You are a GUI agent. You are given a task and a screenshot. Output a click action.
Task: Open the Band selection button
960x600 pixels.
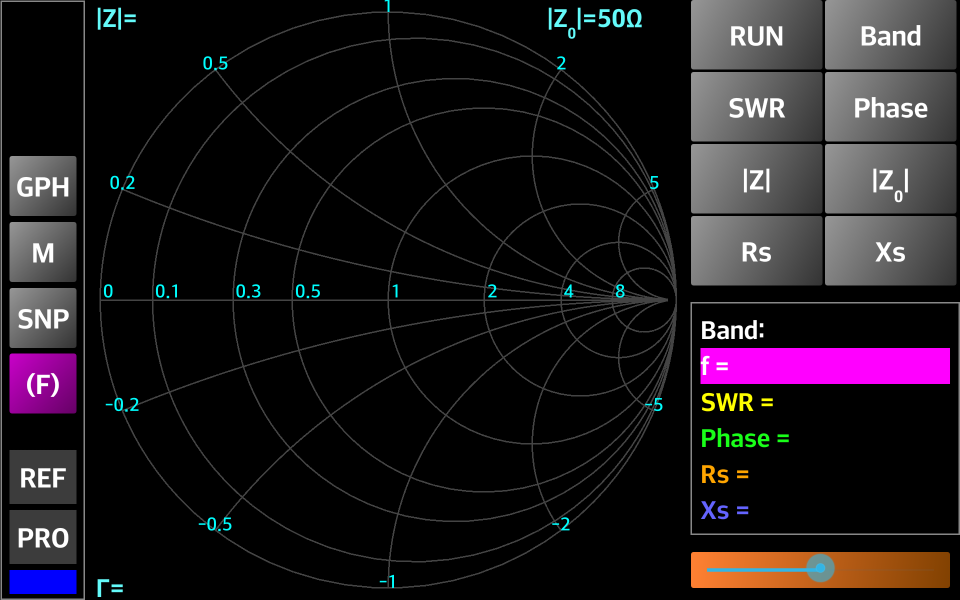point(890,36)
